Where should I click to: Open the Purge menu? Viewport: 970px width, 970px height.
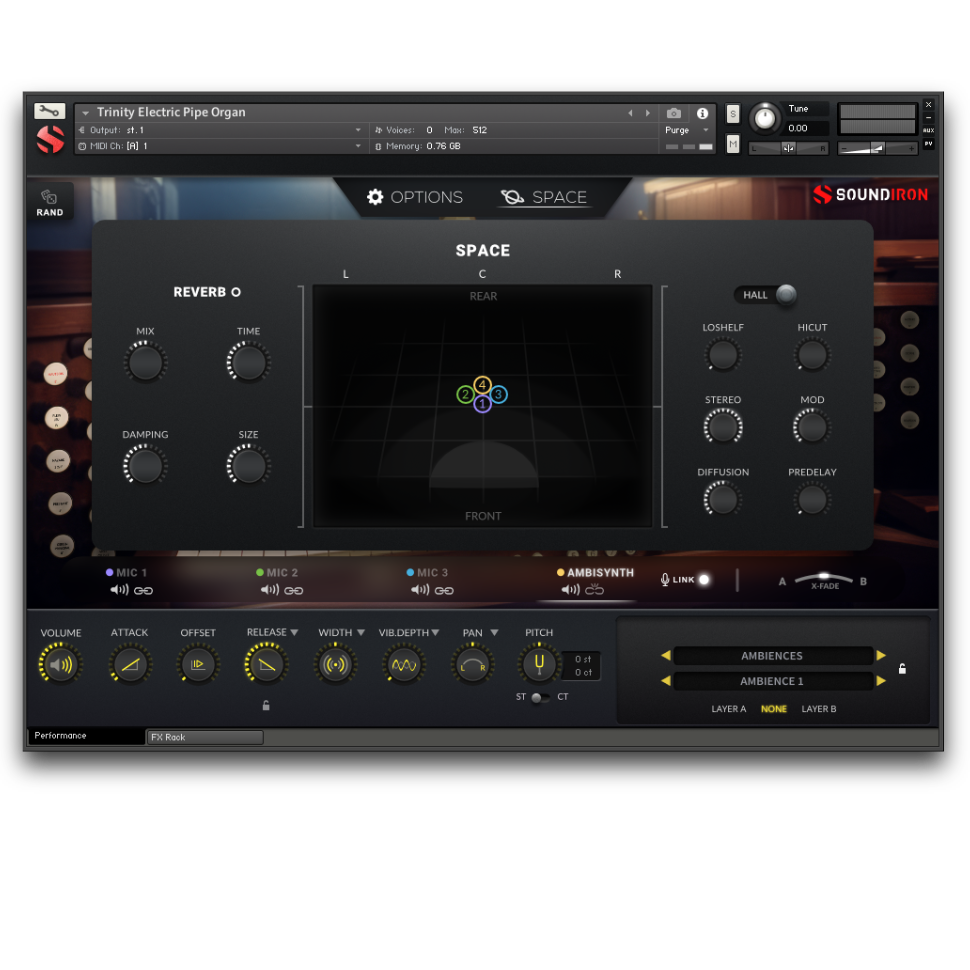686,130
